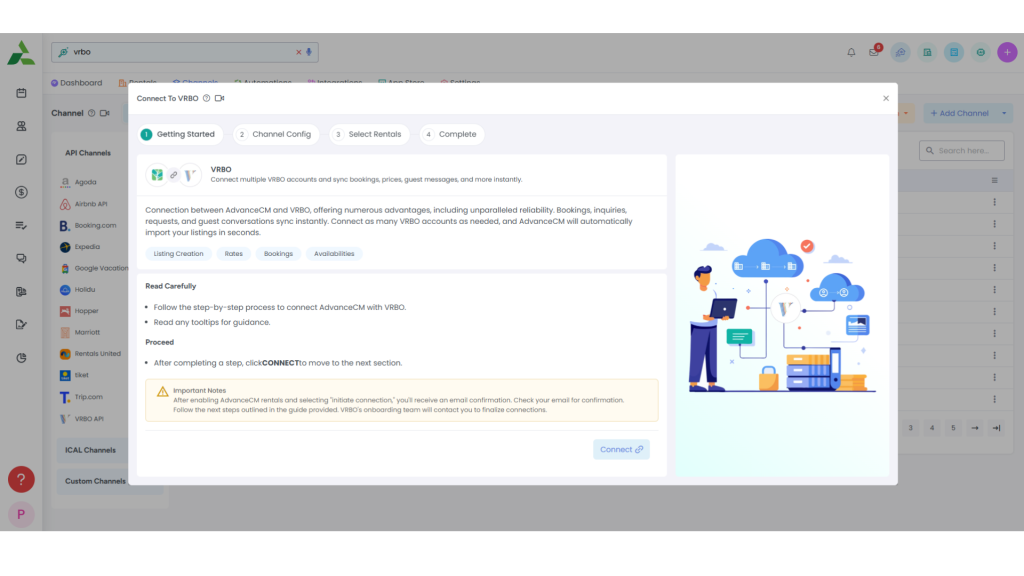
Task: Open the task checklist icon in sidebar
Action: (x=21, y=225)
